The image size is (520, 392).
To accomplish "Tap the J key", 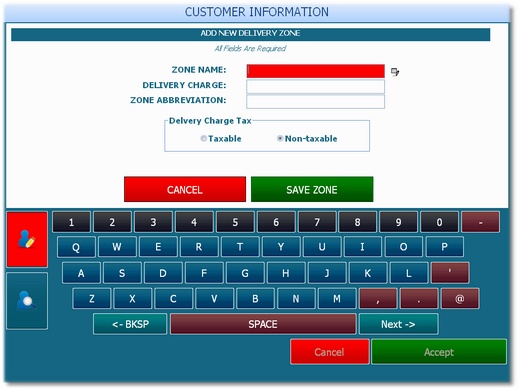I will click(327, 273).
